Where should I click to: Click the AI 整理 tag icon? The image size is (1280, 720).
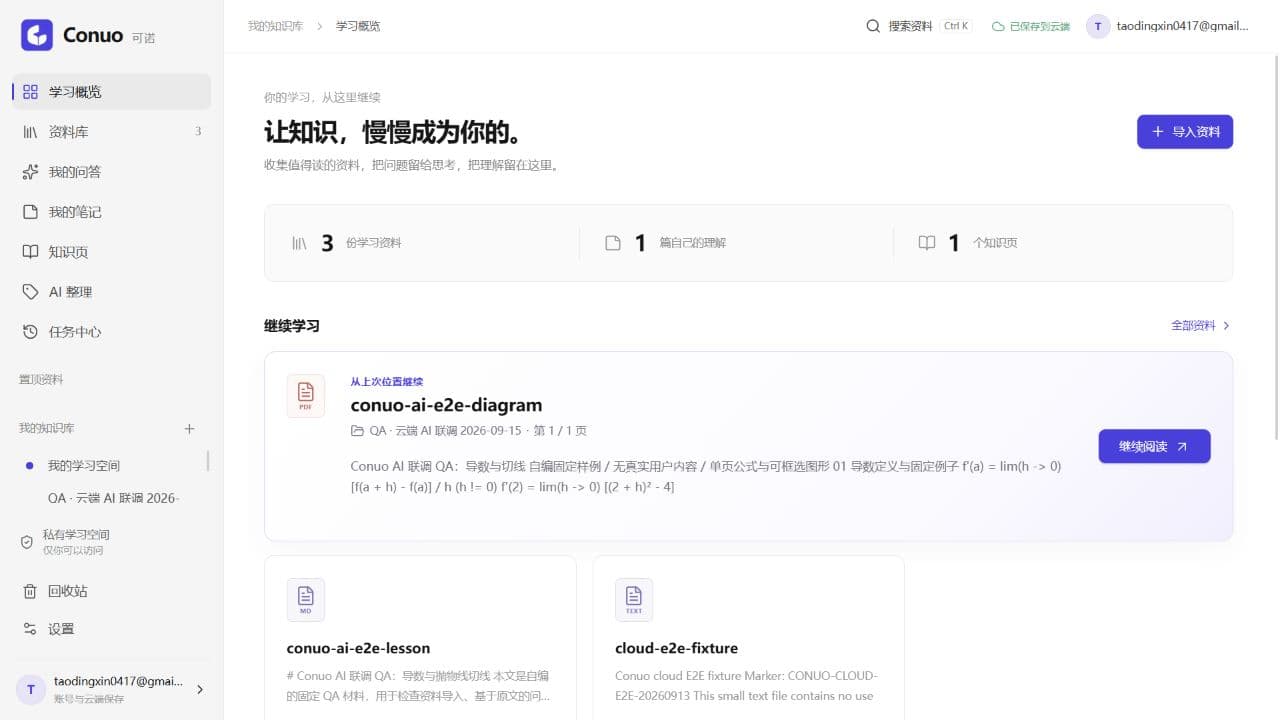point(30,292)
